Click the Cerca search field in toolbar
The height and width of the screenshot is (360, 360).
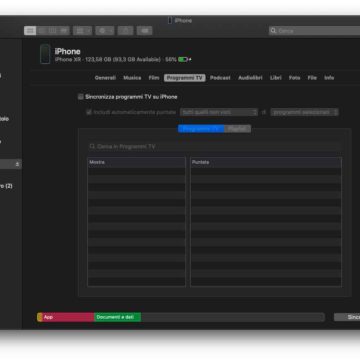pyautogui.click(x=315, y=31)
